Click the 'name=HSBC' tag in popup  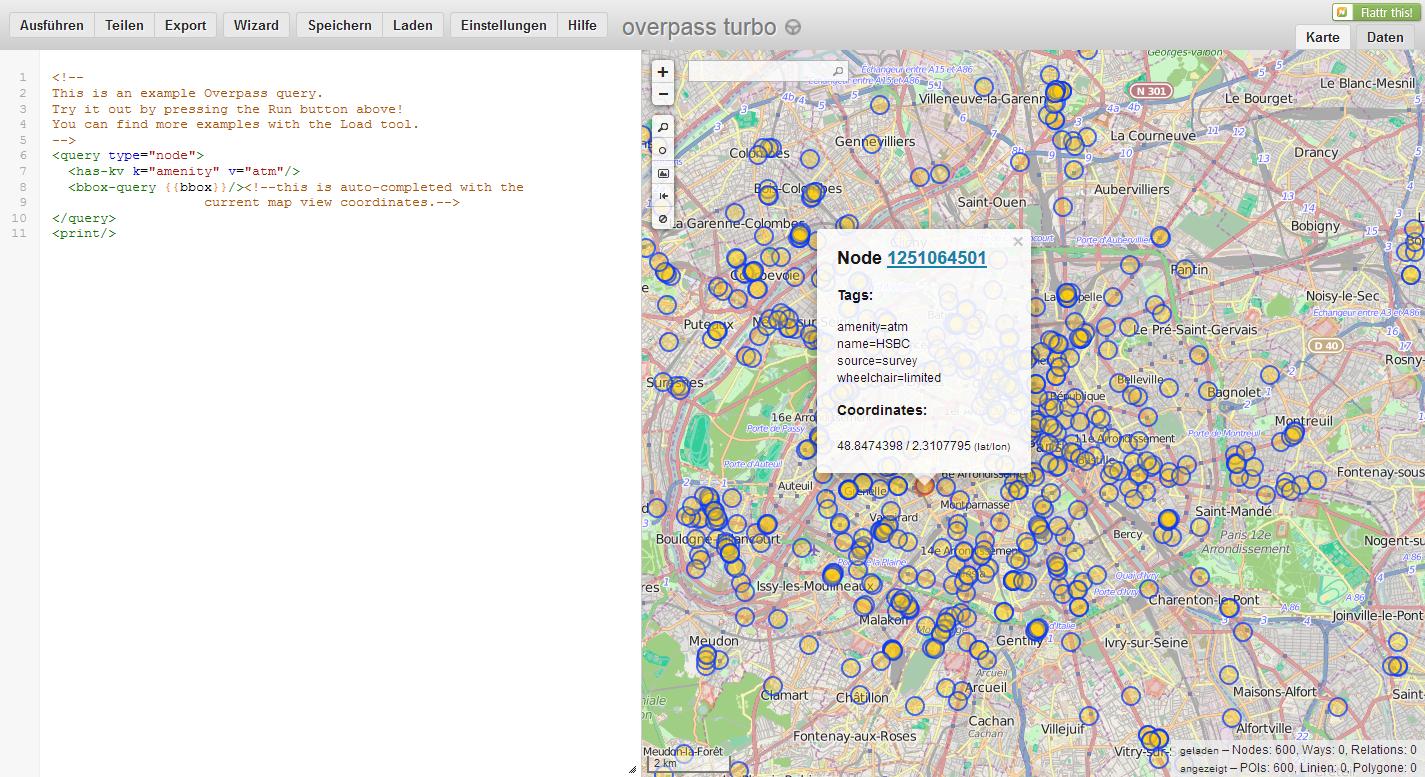pyautogui.click(x=874, y=344)
